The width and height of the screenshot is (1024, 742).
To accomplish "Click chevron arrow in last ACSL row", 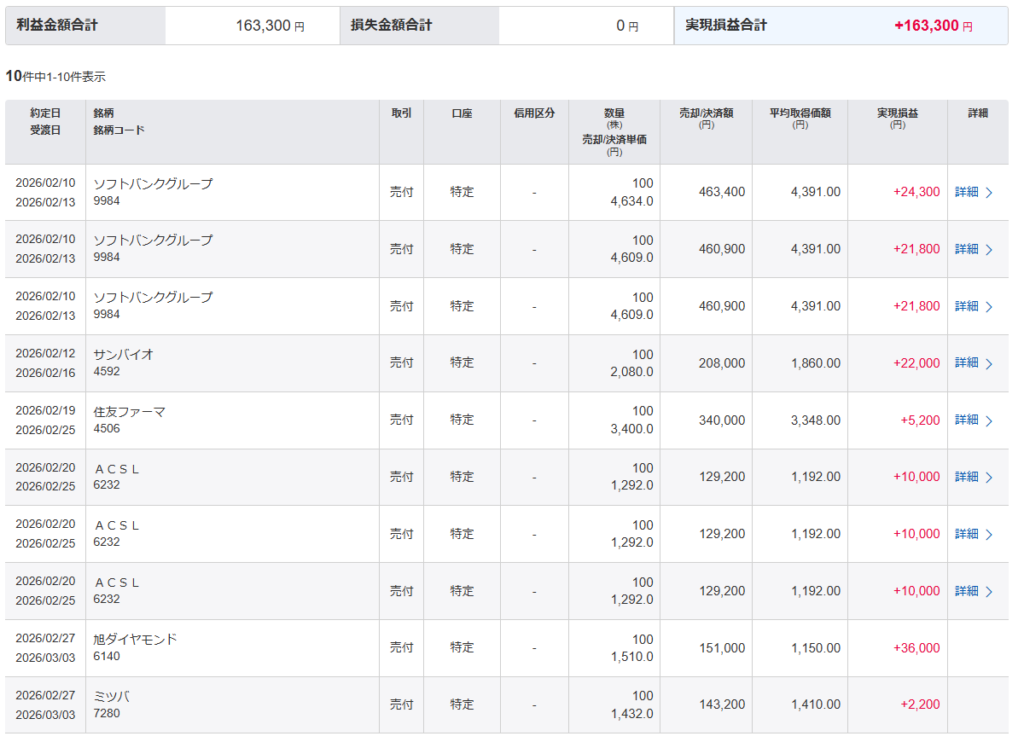I will pyautogui.click(x=989, y=591).
